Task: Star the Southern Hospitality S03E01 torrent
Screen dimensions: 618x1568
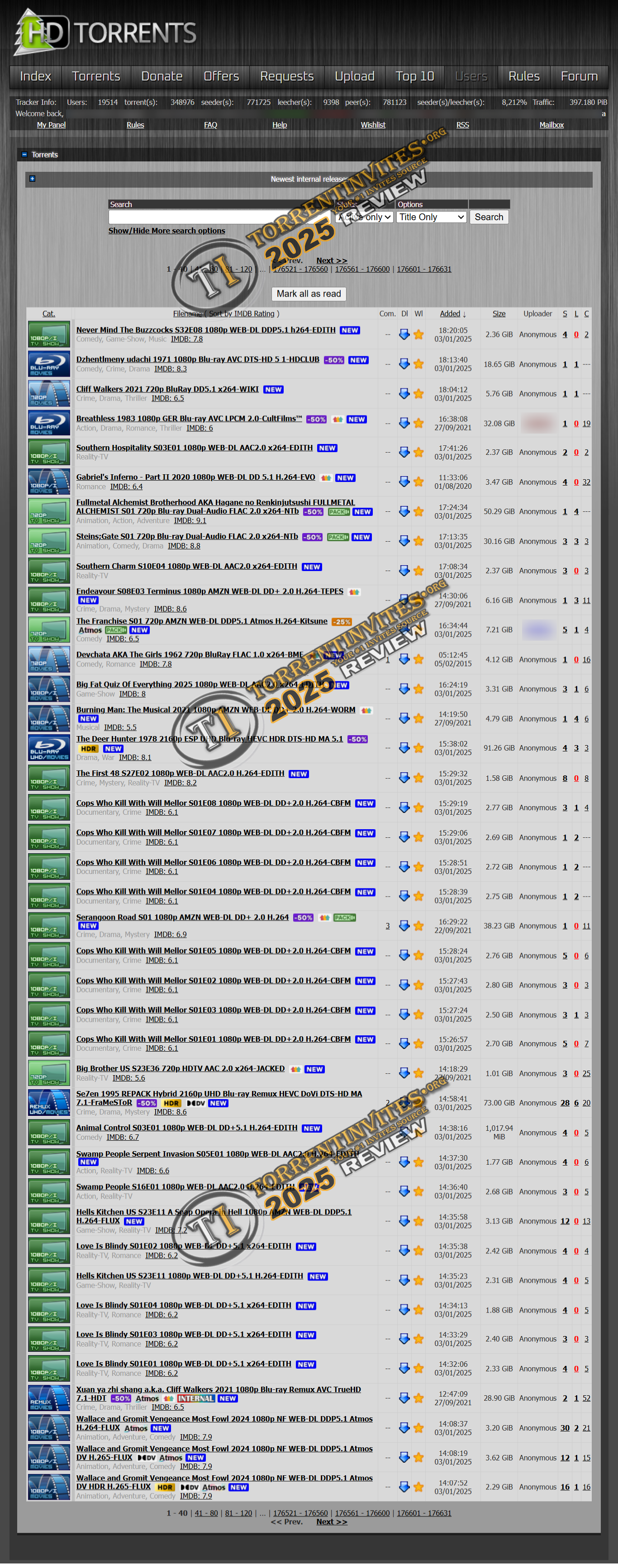Action: click(419, 452)
